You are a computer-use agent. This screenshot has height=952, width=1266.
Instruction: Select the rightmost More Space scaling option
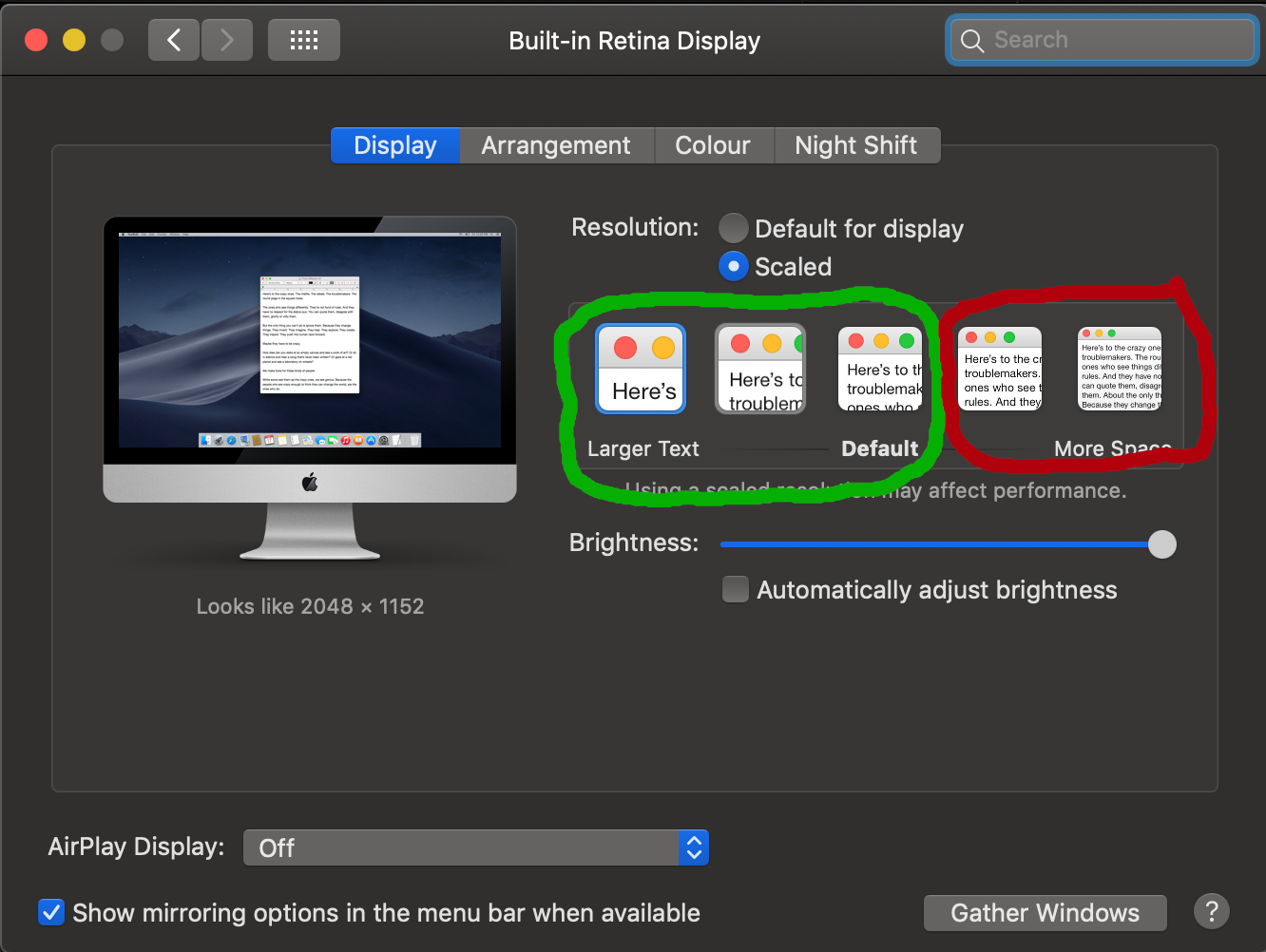pos(1119,369)
